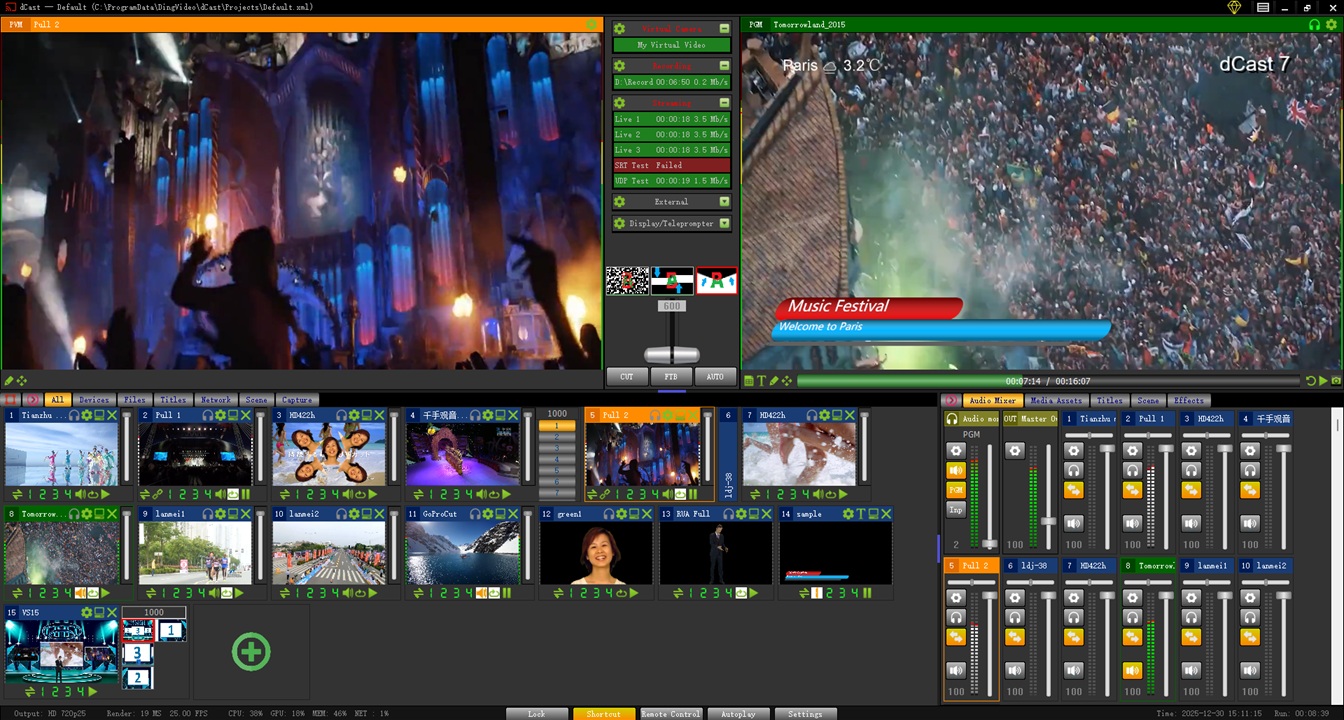
Task: Click the CUT transition button
Action: coord(627,377)
